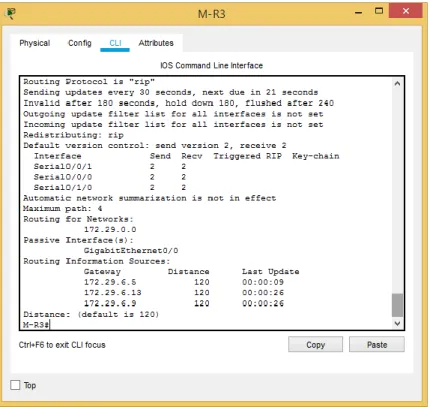Click the 'IOS Command Line Interface' heading
This screenshot has height=407, width=430.
[x=211, y=65]
